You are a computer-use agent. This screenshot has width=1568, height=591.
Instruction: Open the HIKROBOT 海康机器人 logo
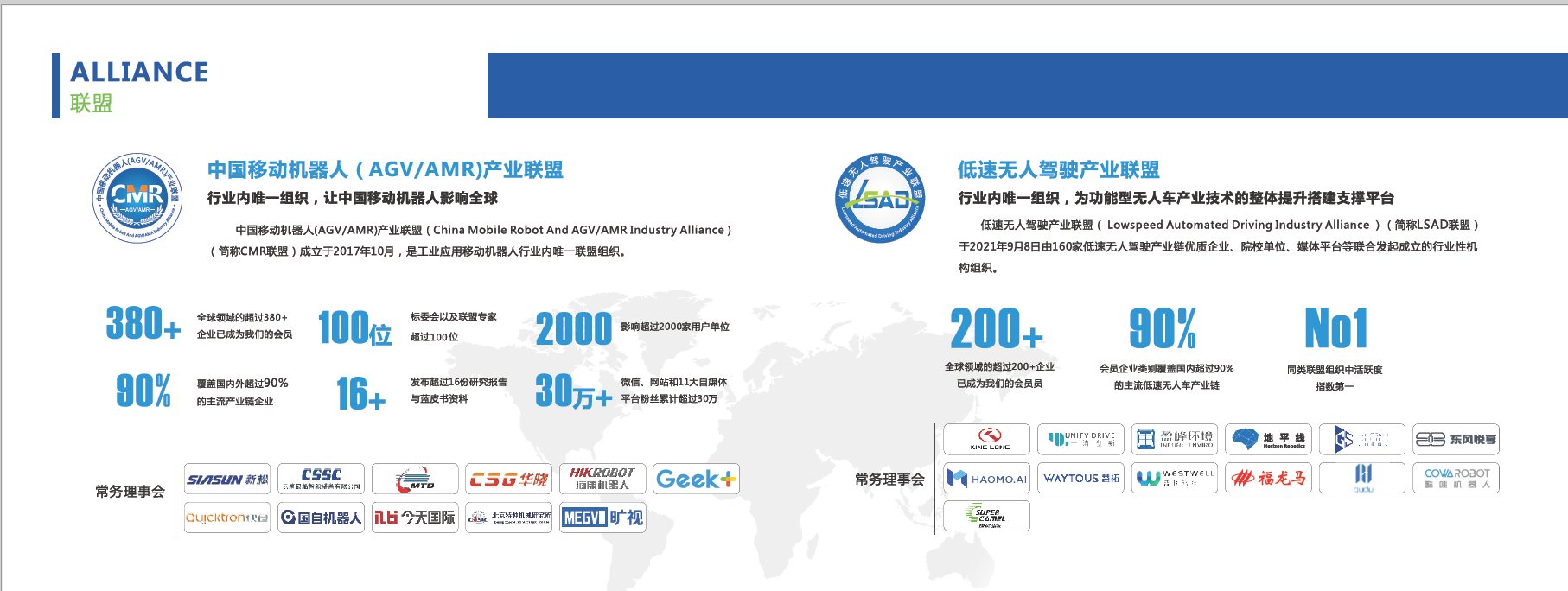[x=602, y=479]
